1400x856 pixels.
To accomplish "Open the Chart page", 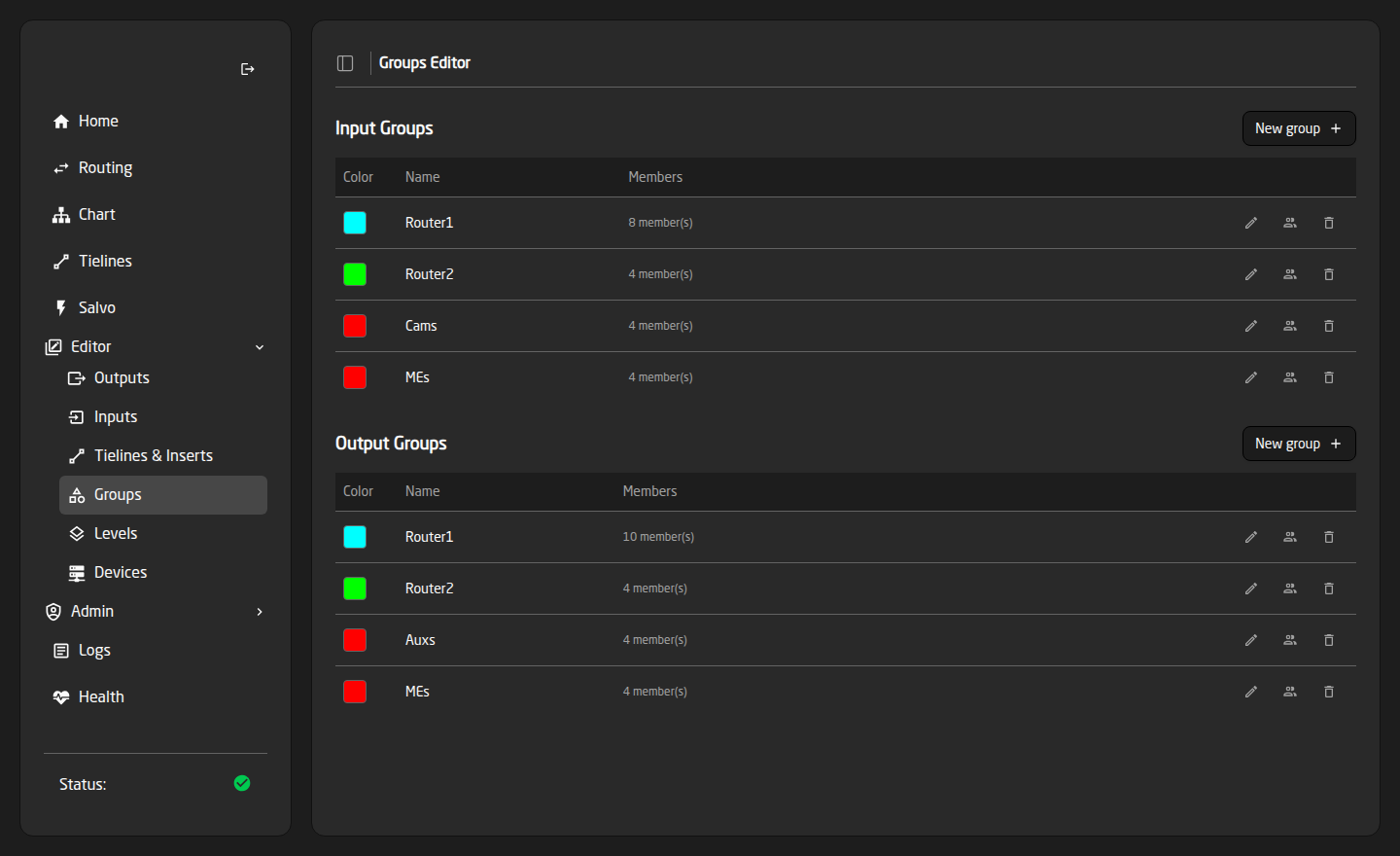I will coord(156,215).
